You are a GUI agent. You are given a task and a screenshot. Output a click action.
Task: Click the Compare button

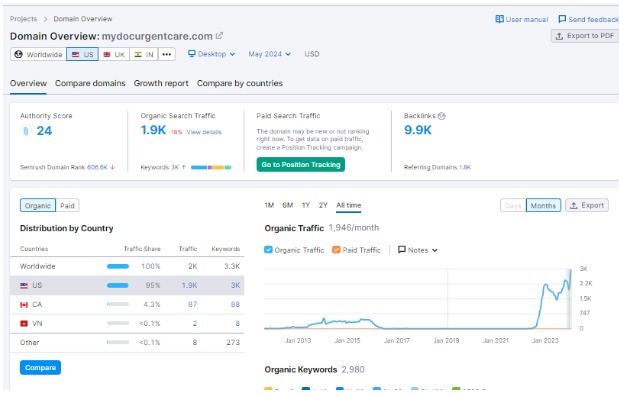40,368
